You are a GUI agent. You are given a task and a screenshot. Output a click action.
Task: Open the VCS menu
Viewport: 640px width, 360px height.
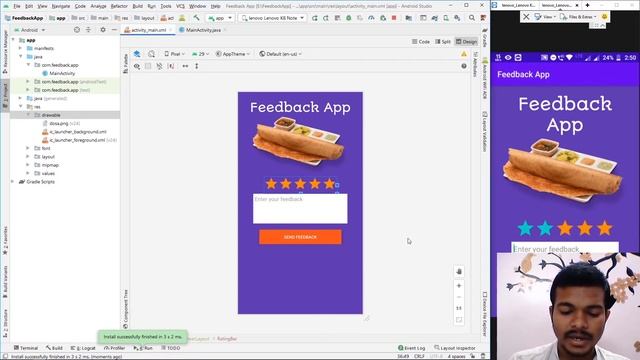[180, 6]
